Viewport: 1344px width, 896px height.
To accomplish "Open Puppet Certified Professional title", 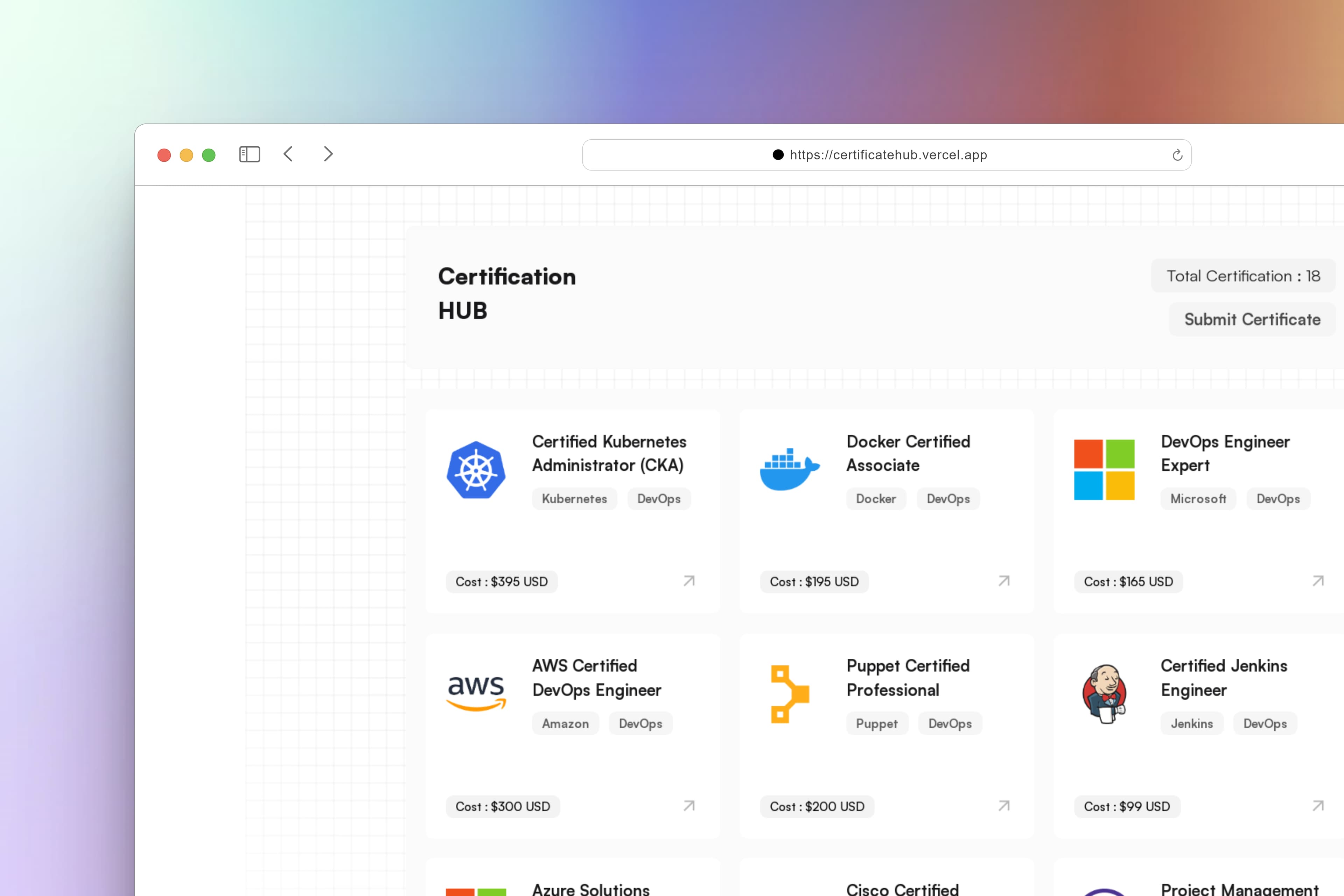I will (x=908, y=678).
